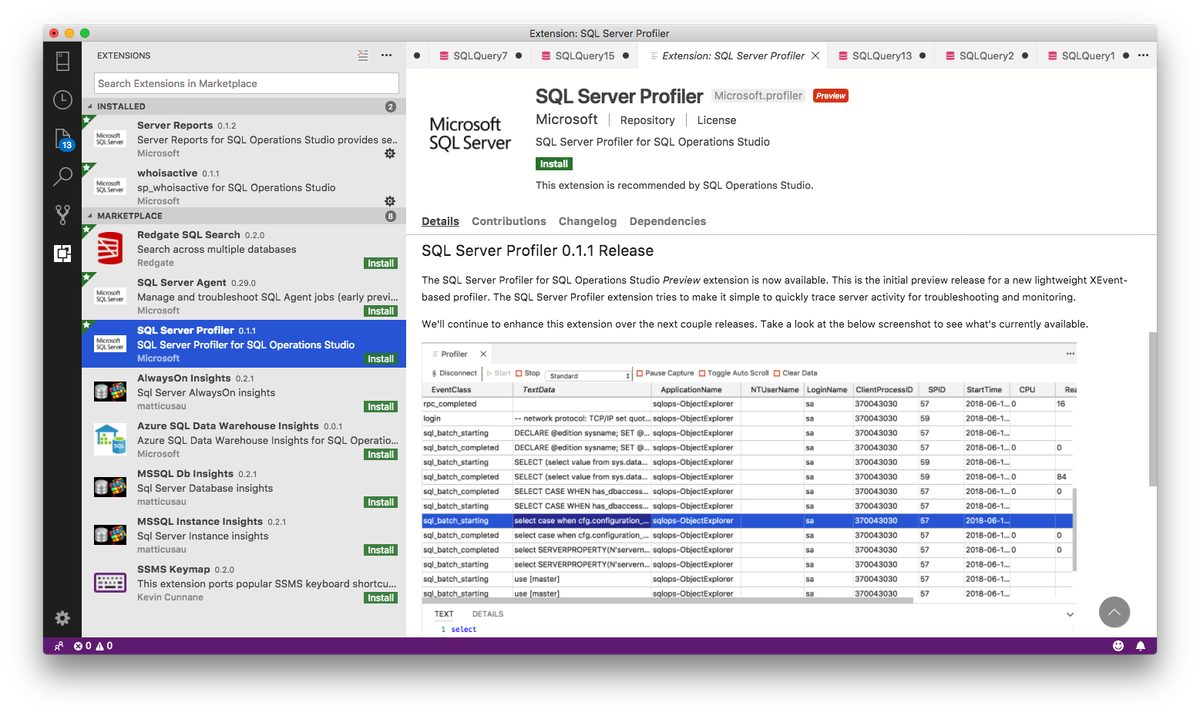Open the Servers view in activity bar
Image resolution: width=1200 pixels, height=716 pixels.
click(x=63, y=60)
